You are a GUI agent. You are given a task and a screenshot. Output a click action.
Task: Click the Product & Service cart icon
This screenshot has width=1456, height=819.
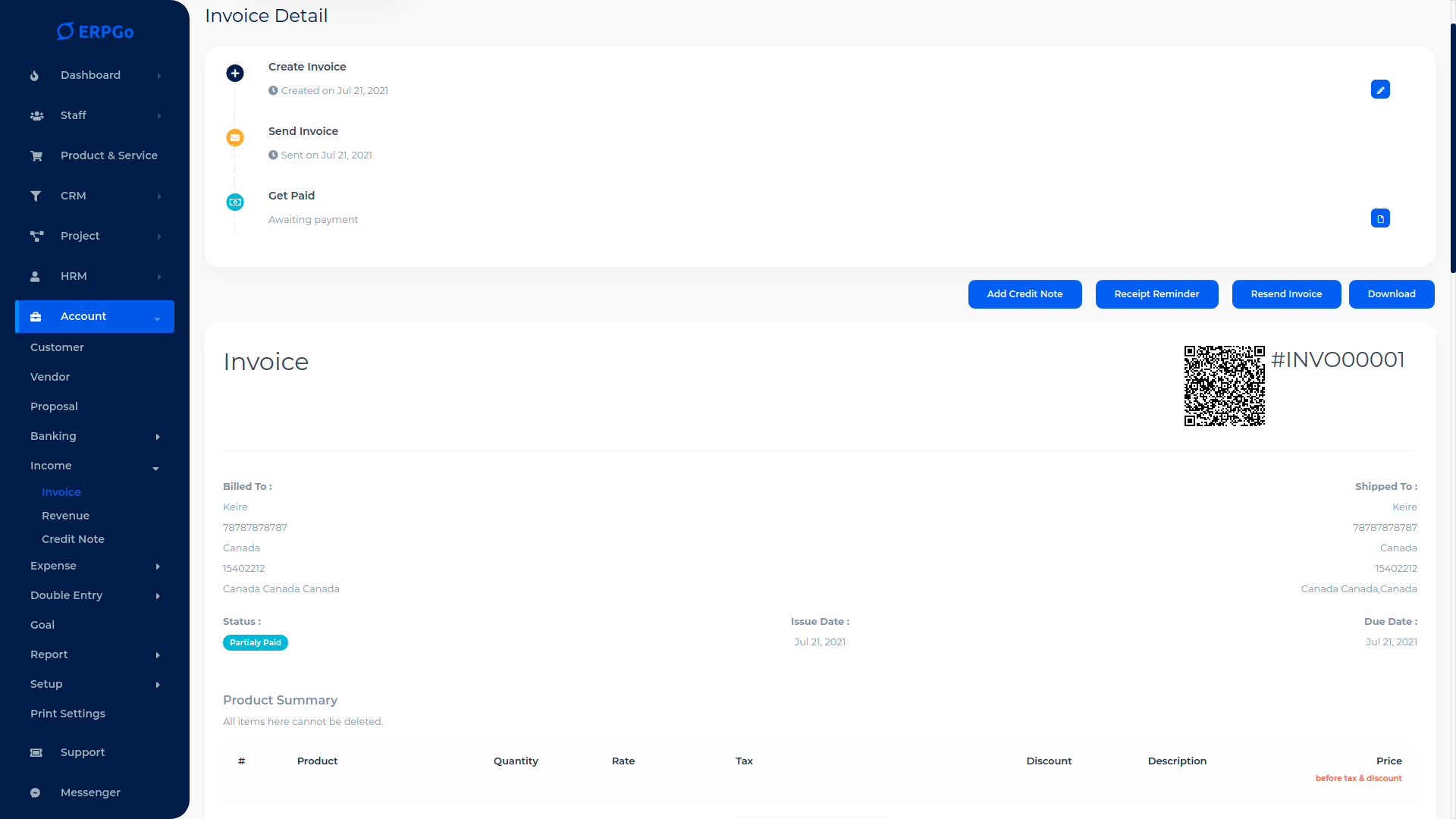click(x=36, y=156)
